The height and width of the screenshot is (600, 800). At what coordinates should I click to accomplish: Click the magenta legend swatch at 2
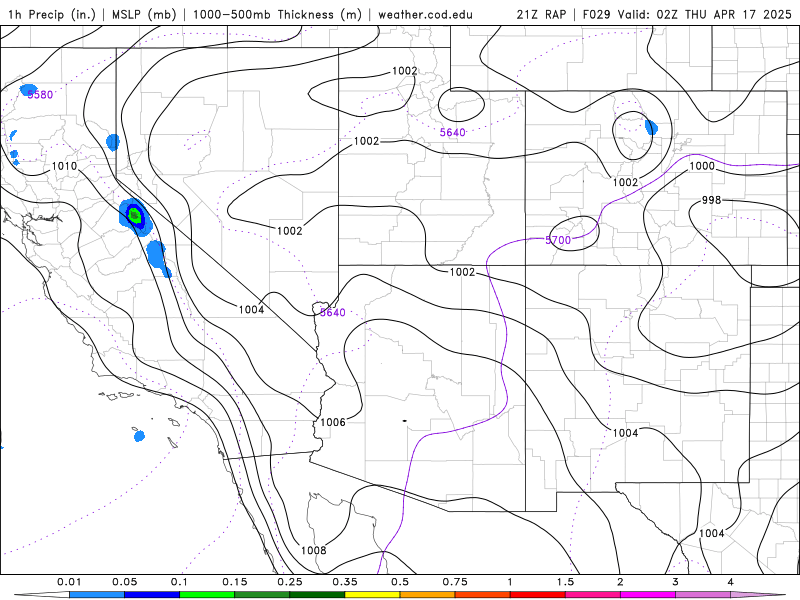click(648, 595)
